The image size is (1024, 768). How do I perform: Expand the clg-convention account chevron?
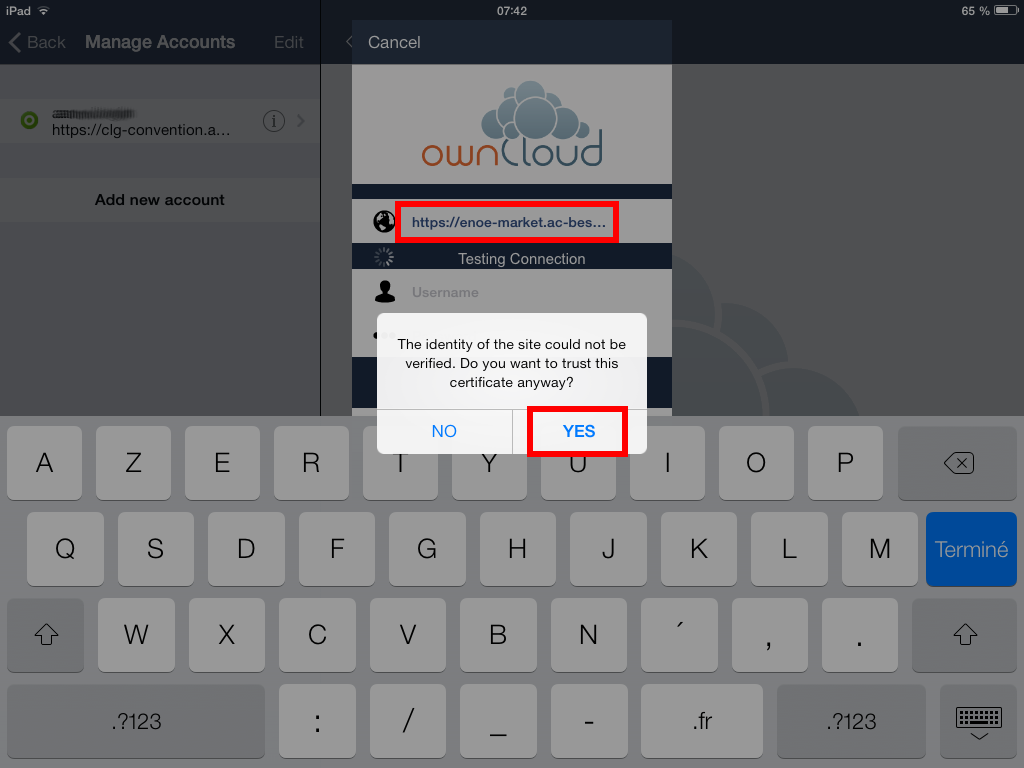tap(300, 121)
